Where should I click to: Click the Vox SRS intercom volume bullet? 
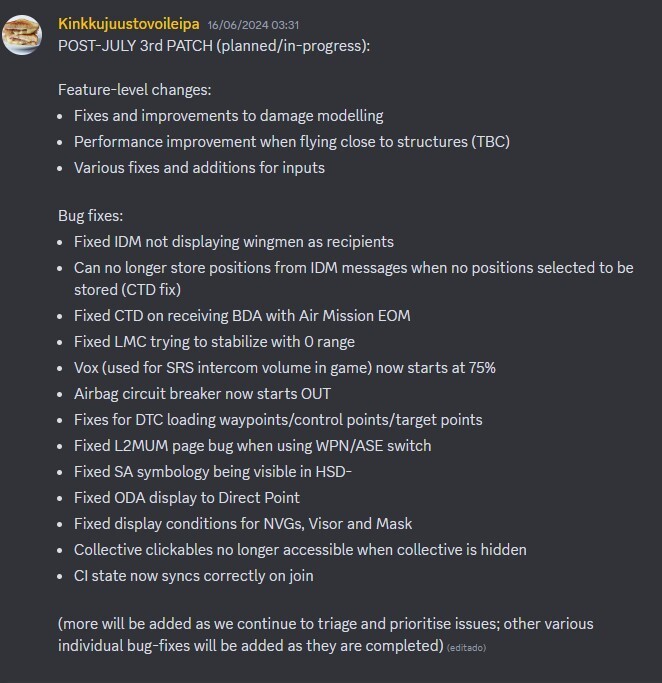pos(285,368)
